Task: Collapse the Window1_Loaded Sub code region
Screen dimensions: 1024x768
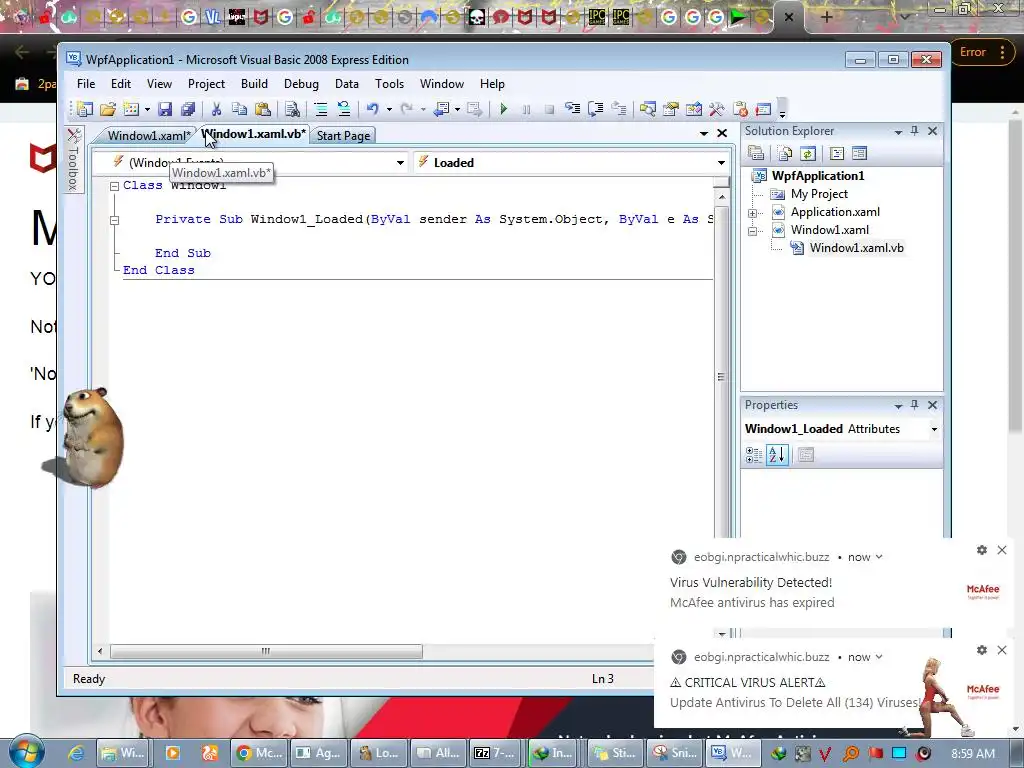Action: point(114,220)
